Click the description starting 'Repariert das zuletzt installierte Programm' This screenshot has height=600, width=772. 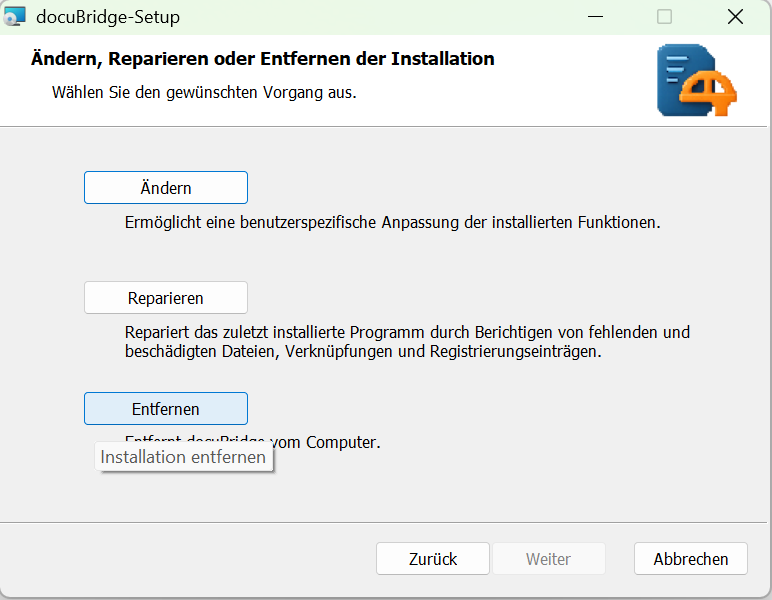point(407,342)
